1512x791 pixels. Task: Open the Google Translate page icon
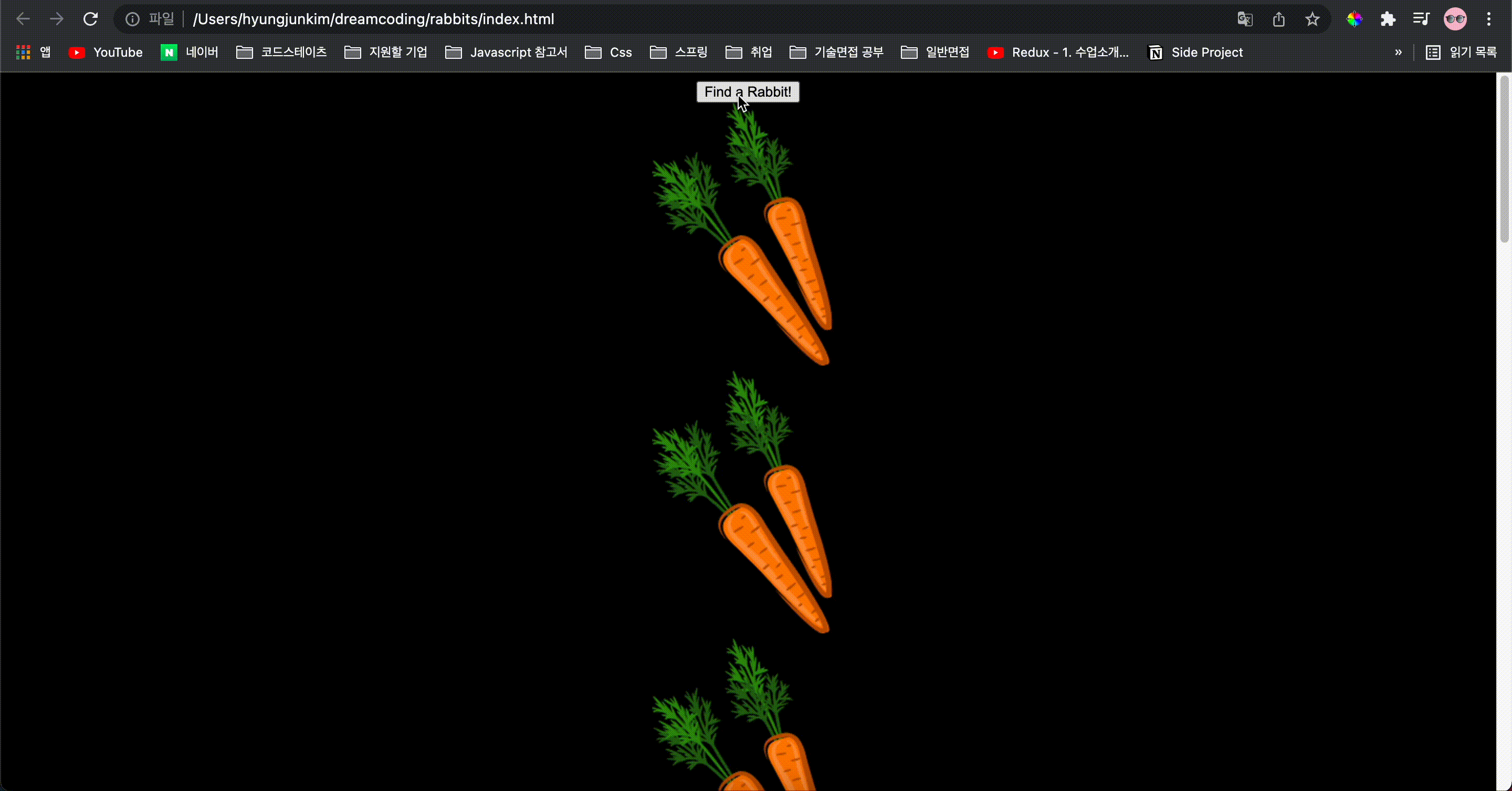pyautogui.click(x=1244, y=19)
